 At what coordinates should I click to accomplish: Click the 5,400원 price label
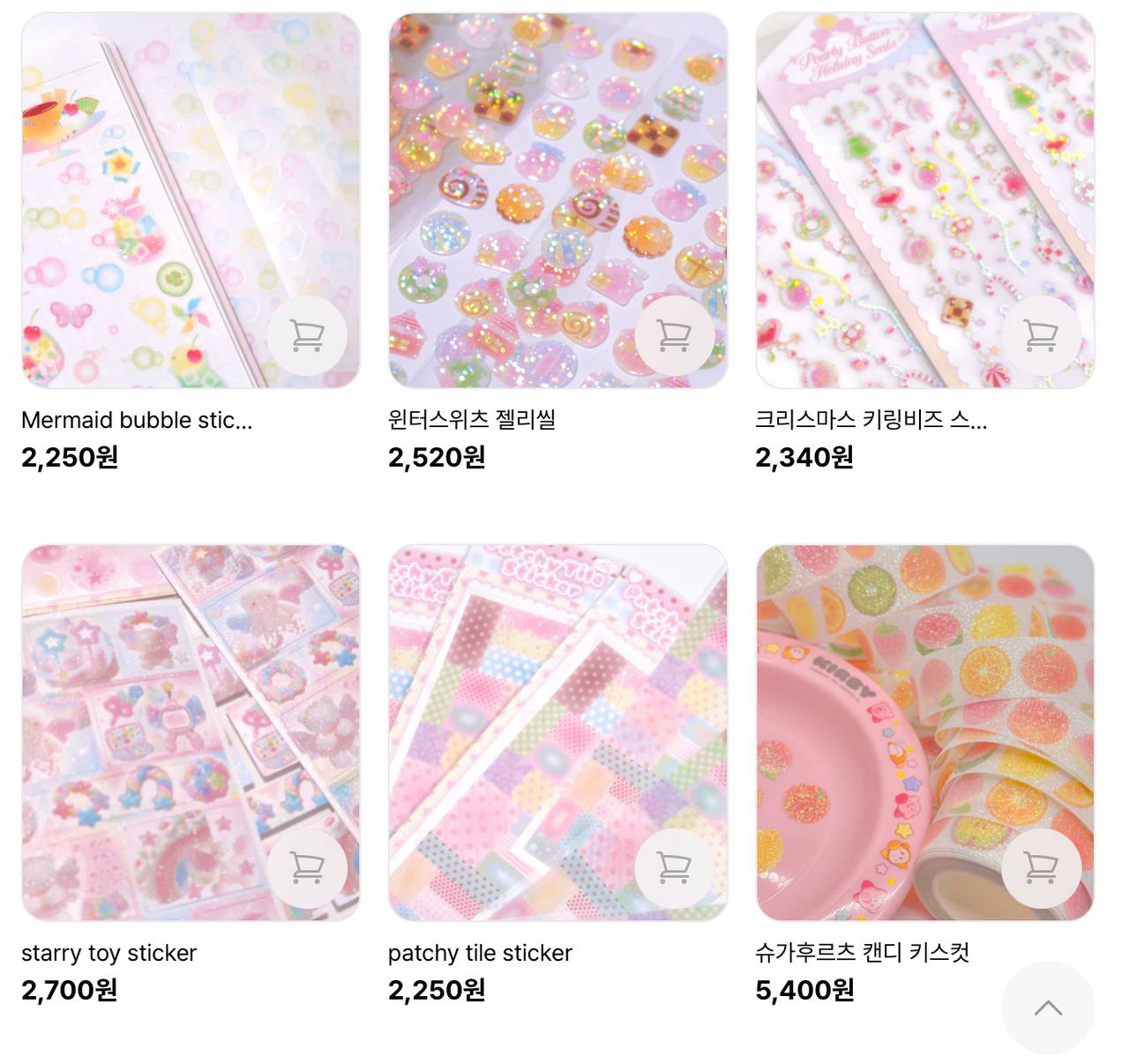point(804,990)
